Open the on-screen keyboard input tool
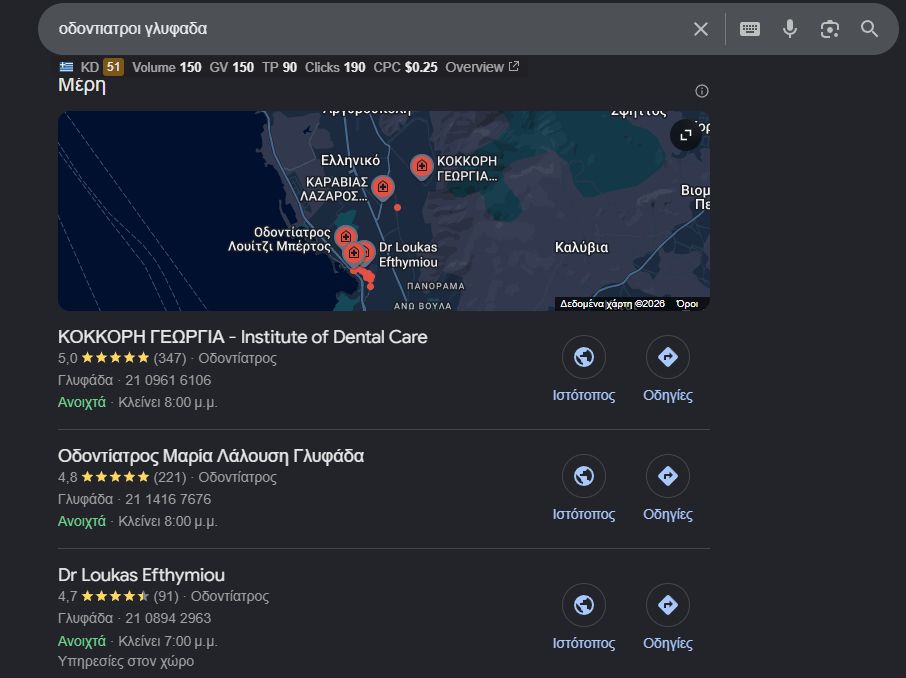The height and width of the screenshot is (678, 906). tap(749, 29)
